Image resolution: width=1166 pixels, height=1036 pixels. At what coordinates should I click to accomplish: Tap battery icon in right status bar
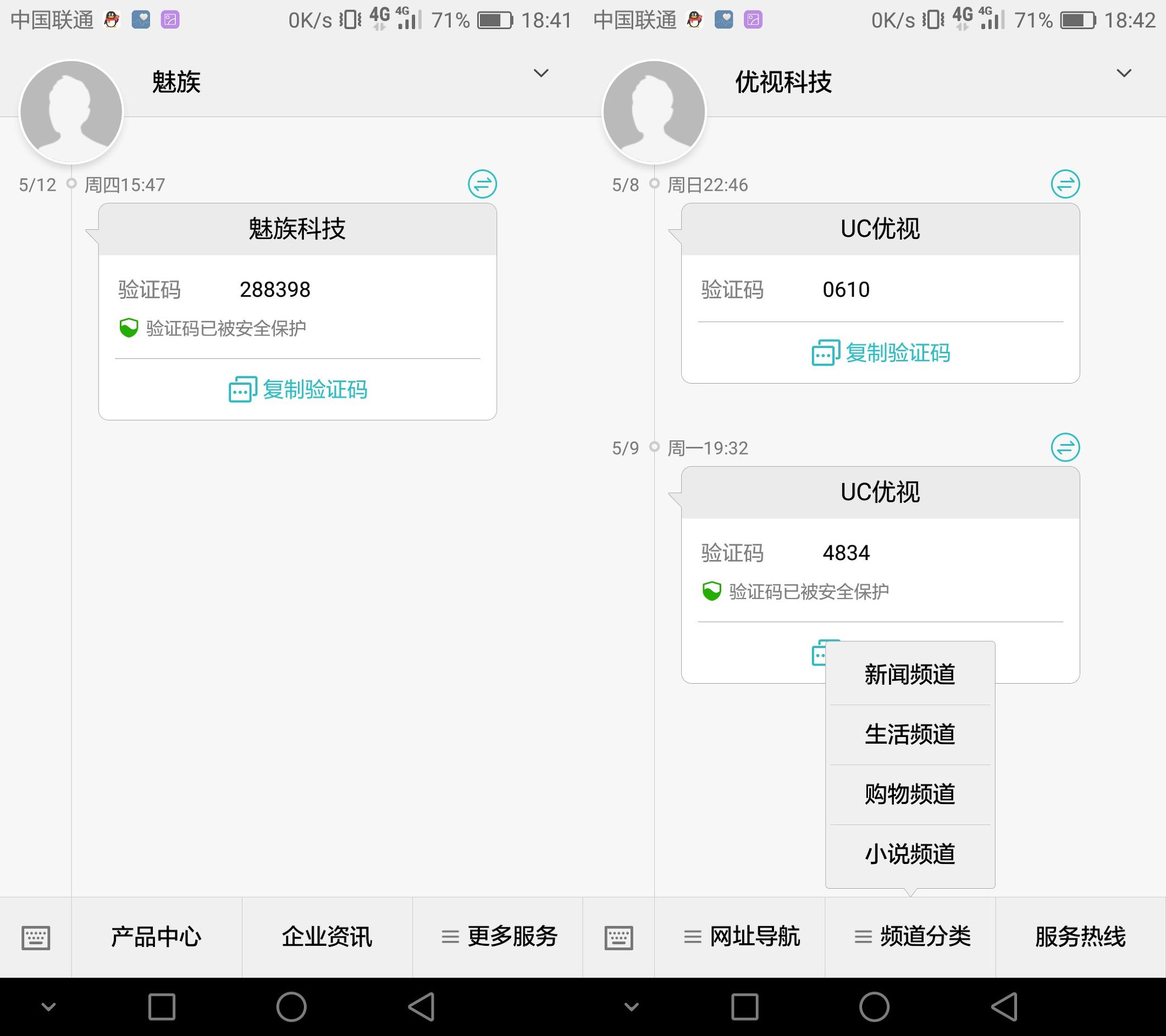1078,20
